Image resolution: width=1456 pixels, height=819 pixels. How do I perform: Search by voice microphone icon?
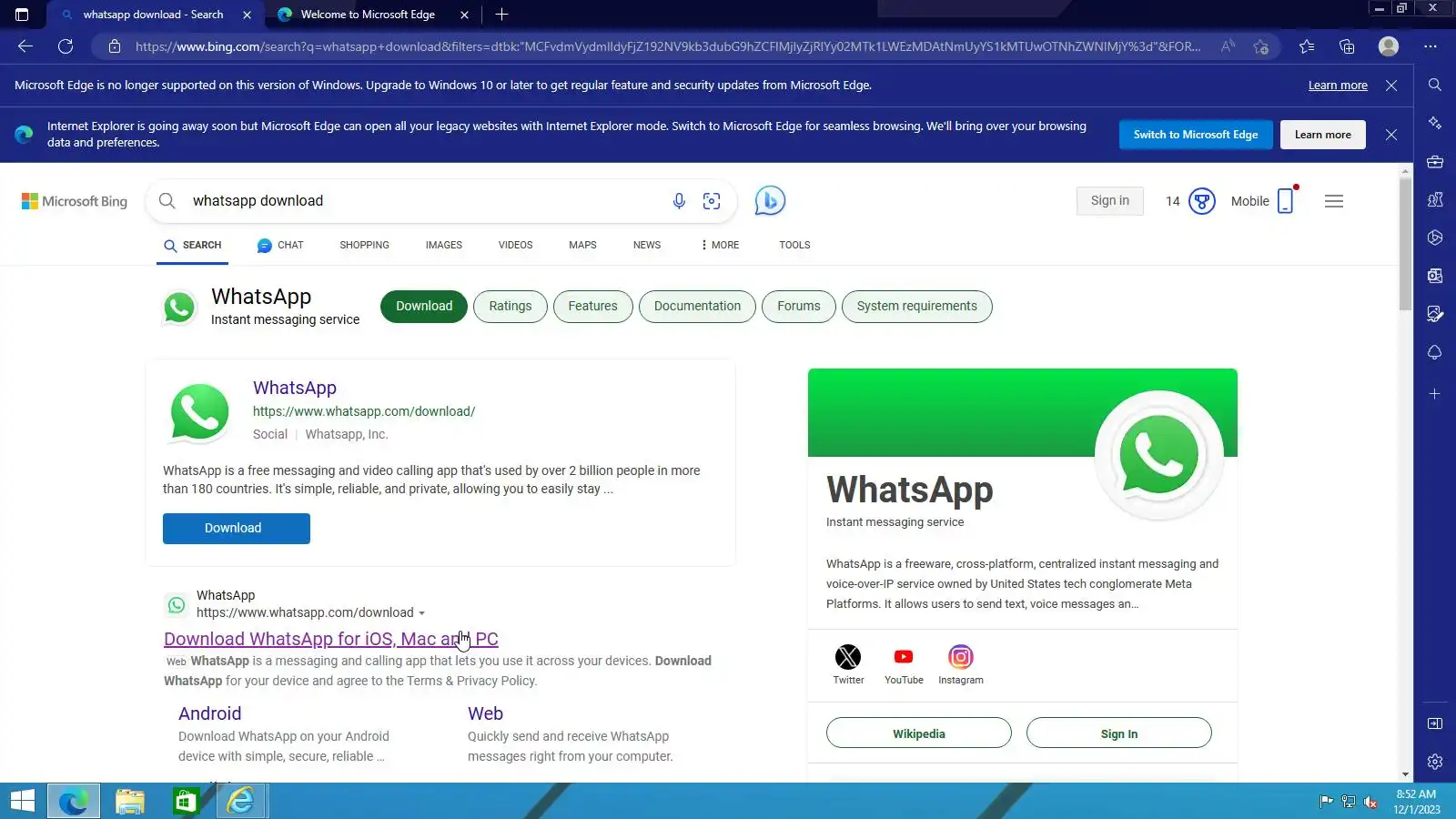(679, 201)
